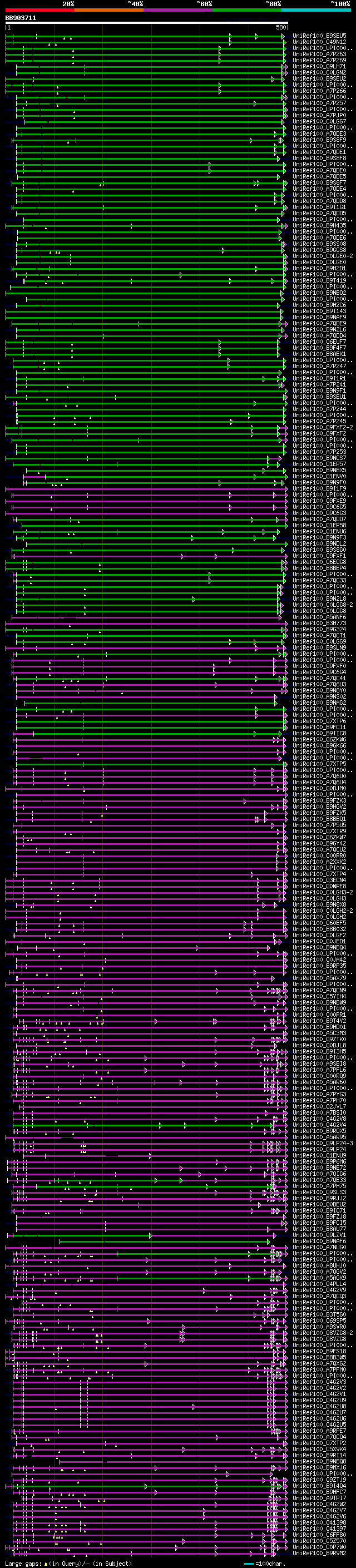Select hit label UniRef100_A7PJP0
356x1568 pixels.
coord(319,116)
